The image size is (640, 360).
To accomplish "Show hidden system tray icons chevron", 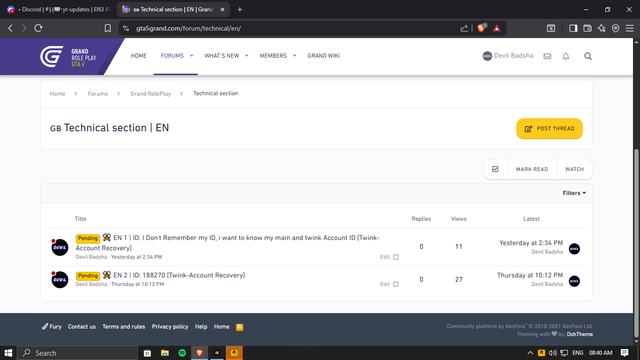I will point(530,353).
